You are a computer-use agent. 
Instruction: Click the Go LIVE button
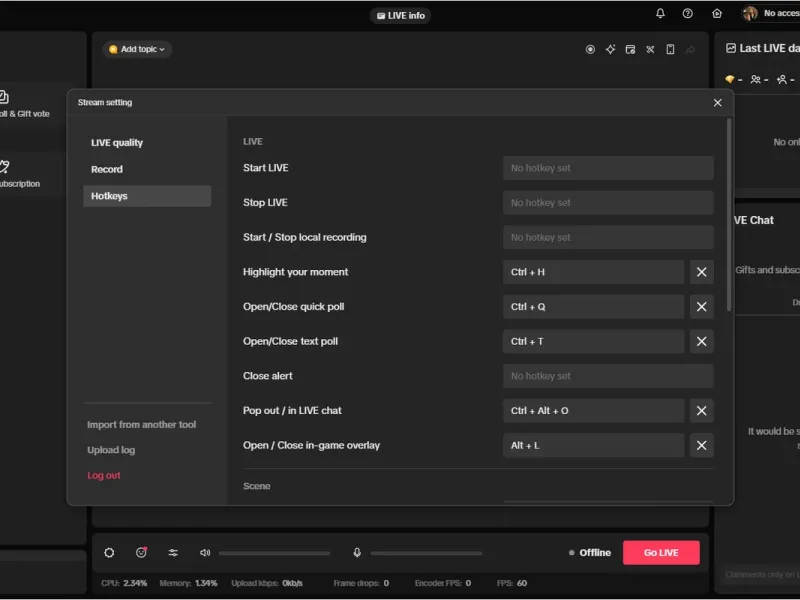tap(661, 553)
